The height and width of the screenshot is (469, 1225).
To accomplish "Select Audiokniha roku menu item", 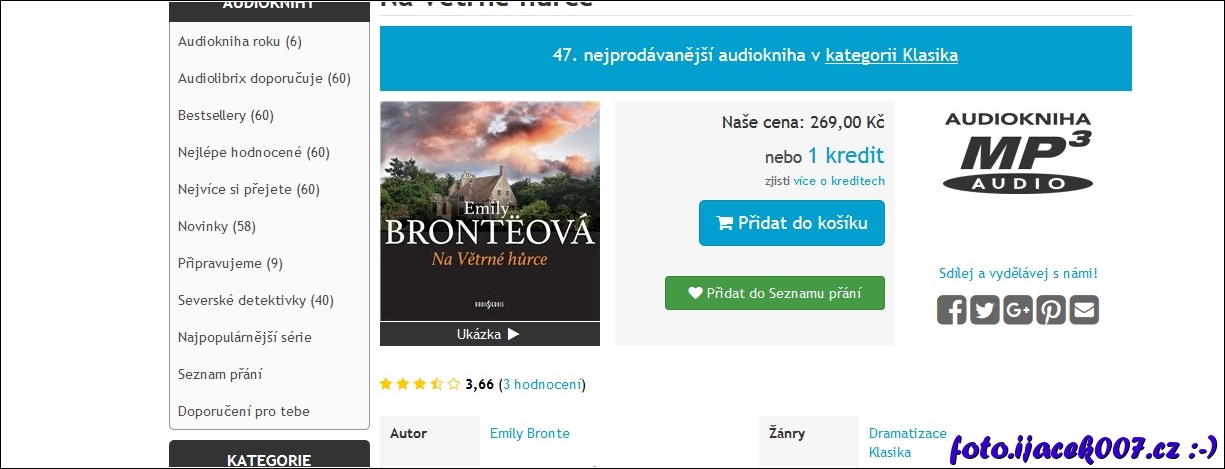I will [x=240, y=41].
